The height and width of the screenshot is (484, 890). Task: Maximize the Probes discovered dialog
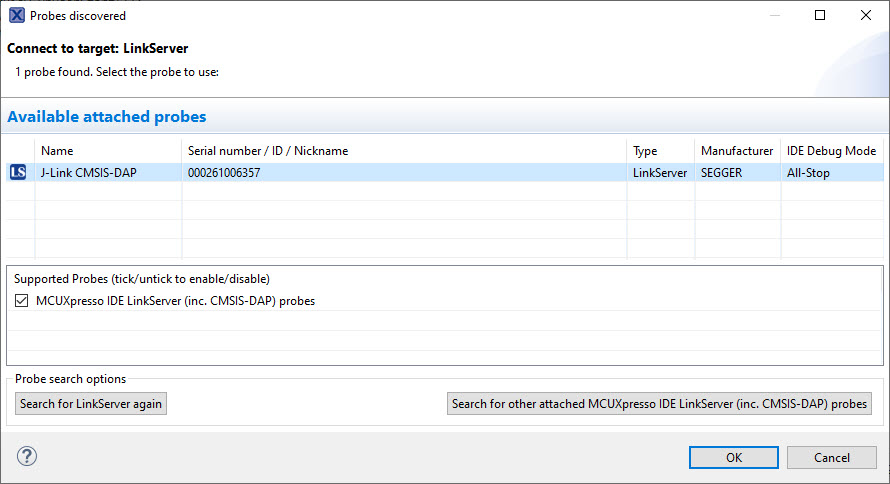(820, 16)
